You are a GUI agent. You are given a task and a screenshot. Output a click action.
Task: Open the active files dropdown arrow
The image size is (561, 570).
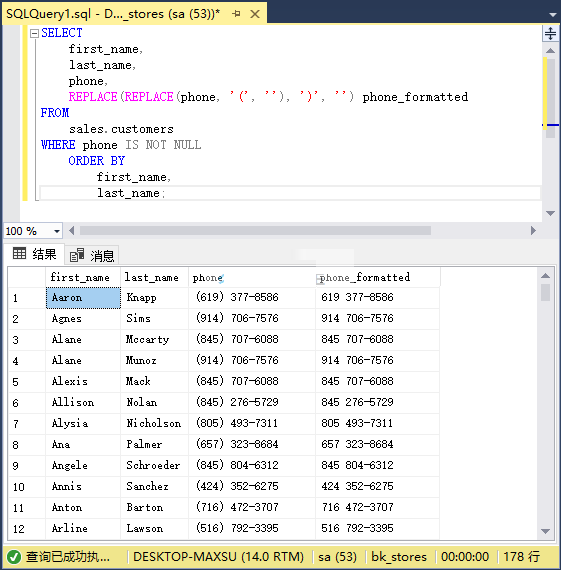pyautogui.click(x=553, y=15)
